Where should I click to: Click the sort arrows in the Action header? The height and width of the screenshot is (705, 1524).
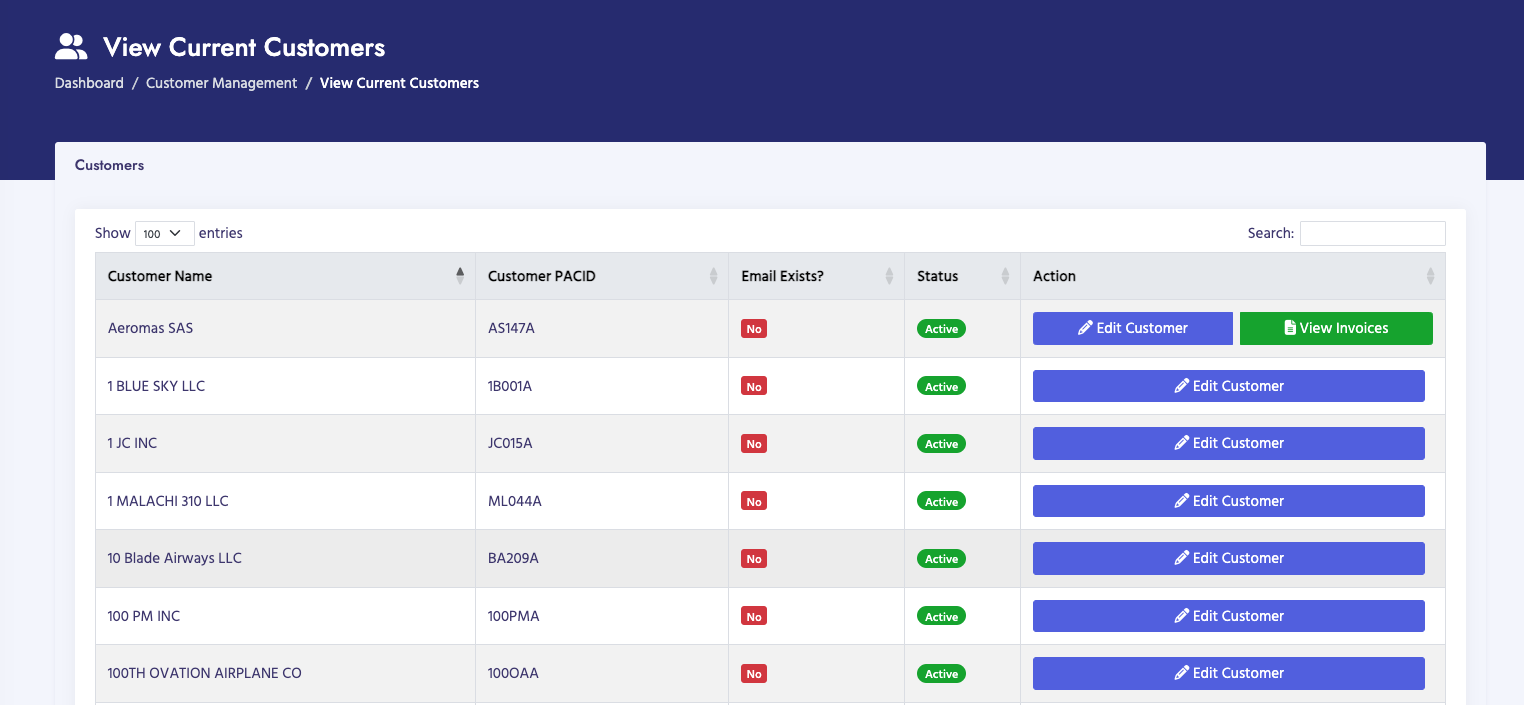pos(1430,276)
